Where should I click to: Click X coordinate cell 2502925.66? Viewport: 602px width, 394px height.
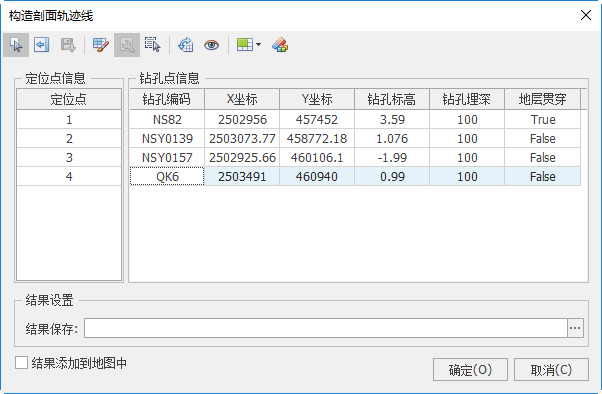coord(242,157)
